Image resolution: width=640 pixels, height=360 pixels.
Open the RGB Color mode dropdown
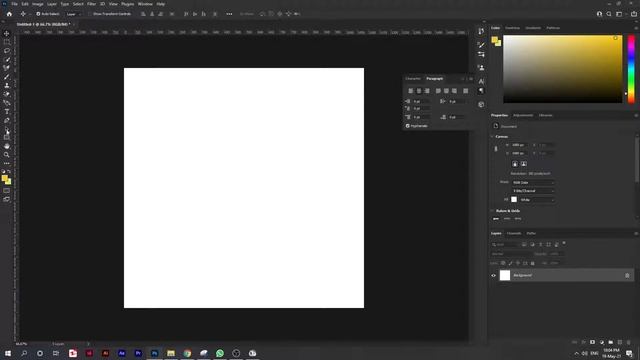(x=533, y=182)
